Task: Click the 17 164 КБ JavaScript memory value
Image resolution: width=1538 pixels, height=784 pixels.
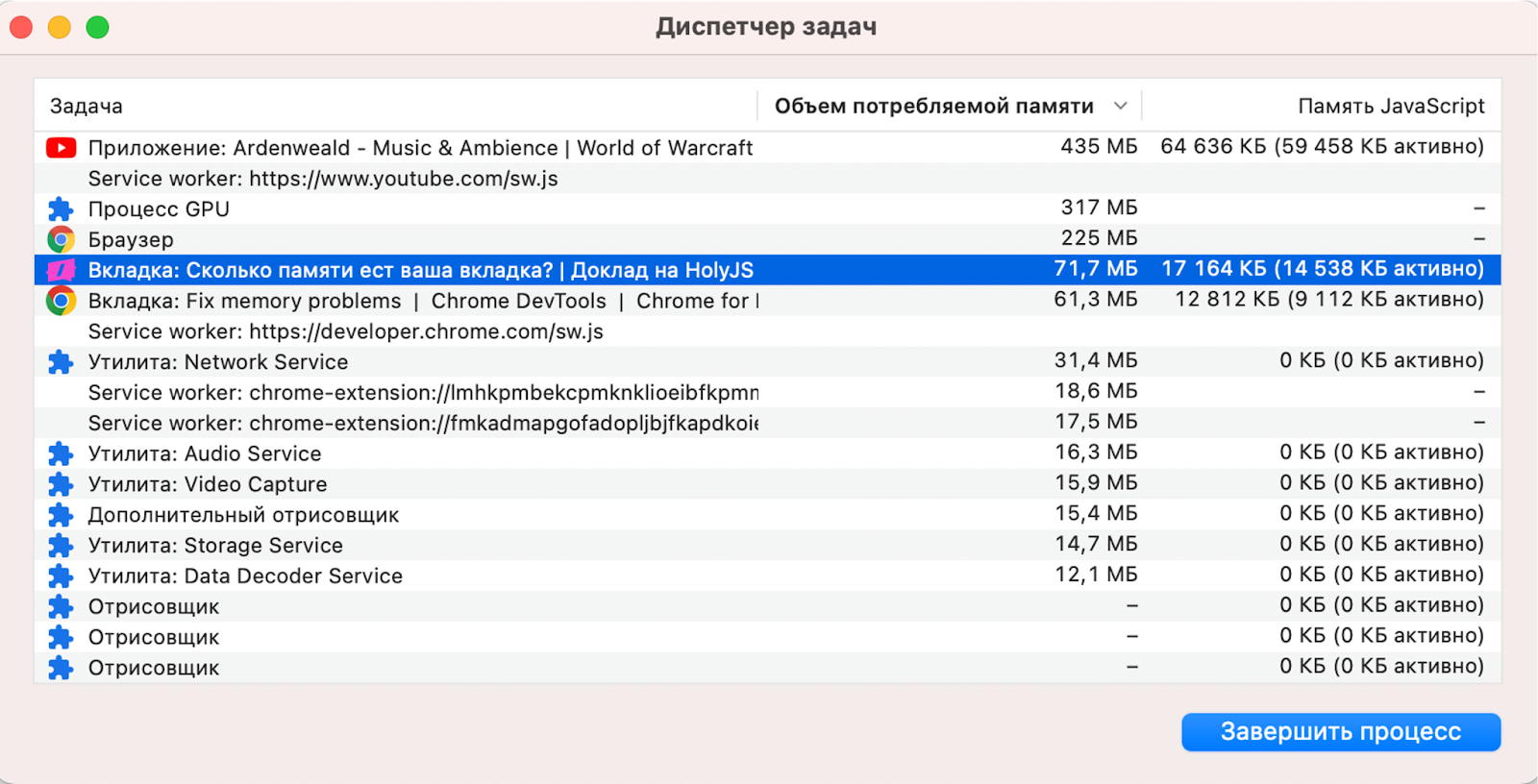Action: [x=1322, y=269]
